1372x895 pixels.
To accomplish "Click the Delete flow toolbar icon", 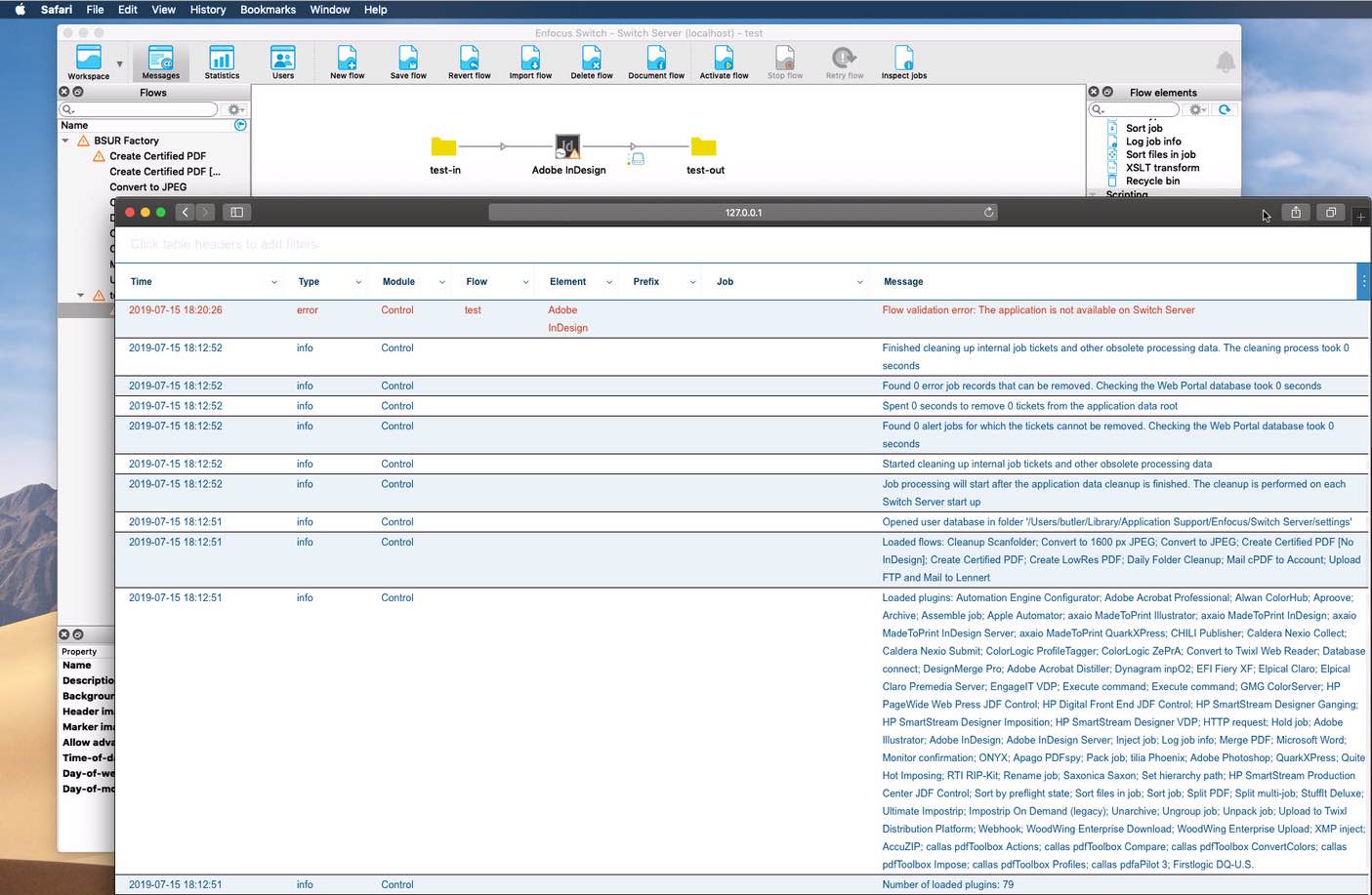I will click(592, 61).
